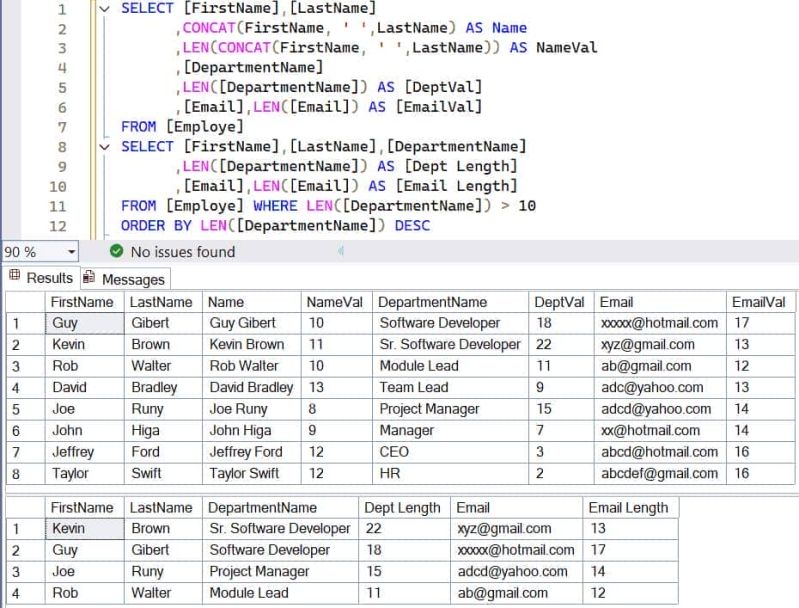The image size is (799, 608).
Task: Click the Messages tab page icon
Action: 89,277
